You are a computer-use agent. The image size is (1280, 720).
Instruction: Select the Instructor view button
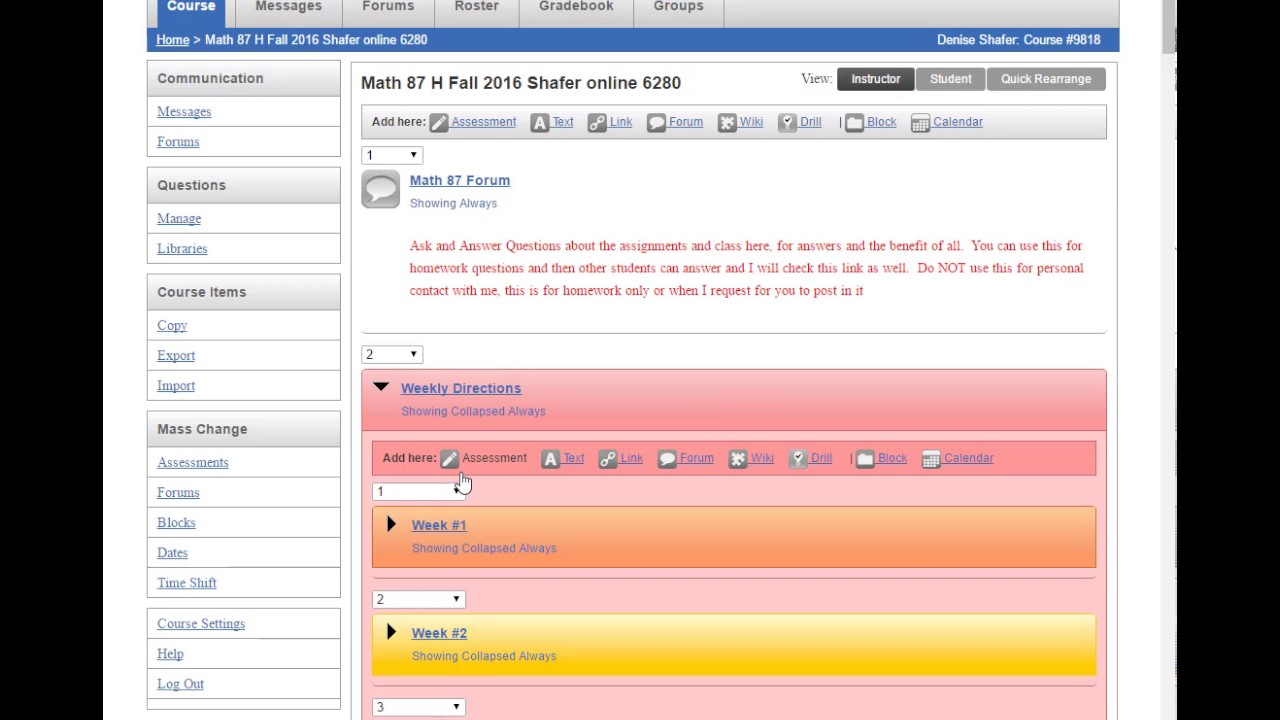[875, 79]
